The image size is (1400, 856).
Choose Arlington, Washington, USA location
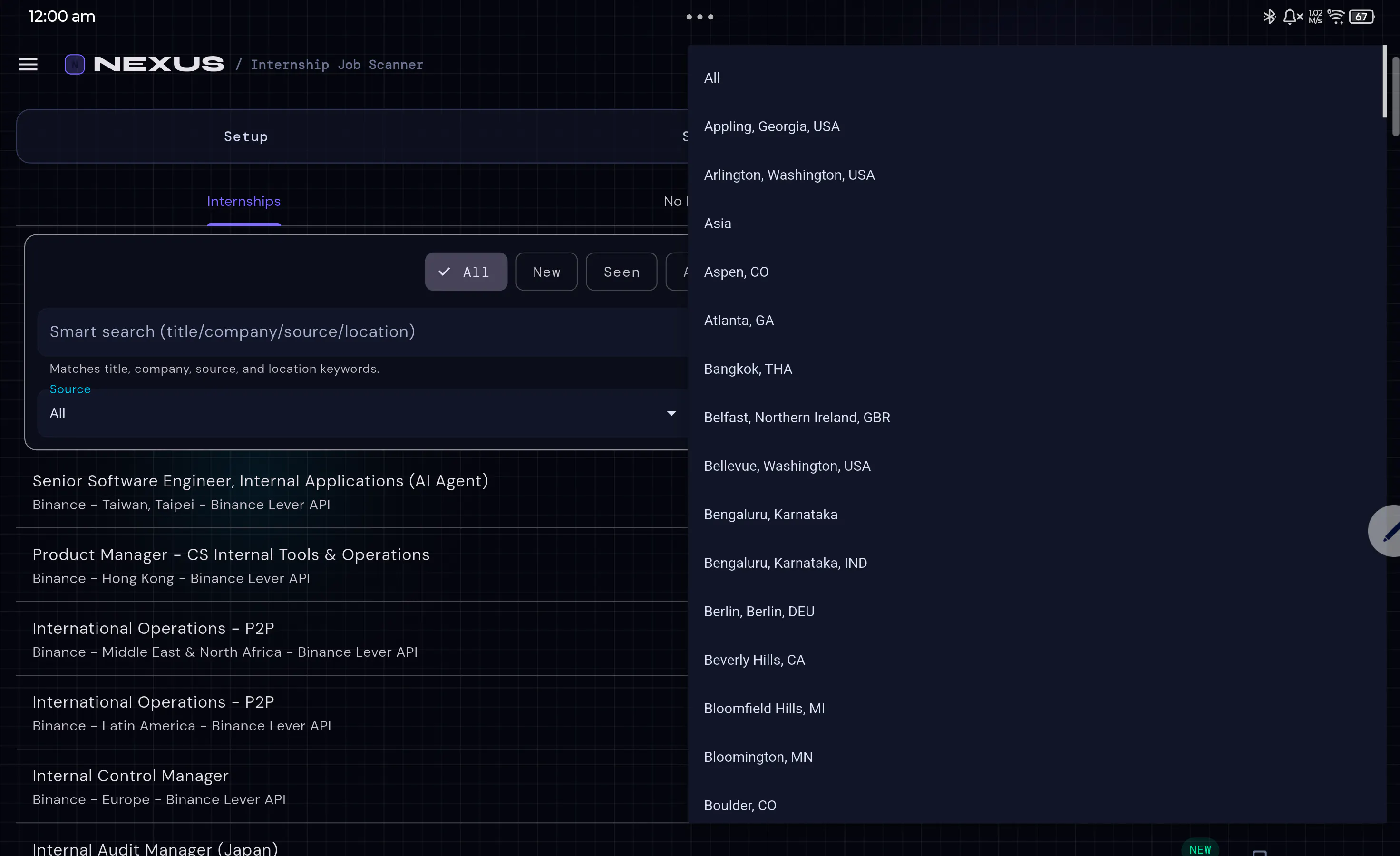click(1037, 175)
